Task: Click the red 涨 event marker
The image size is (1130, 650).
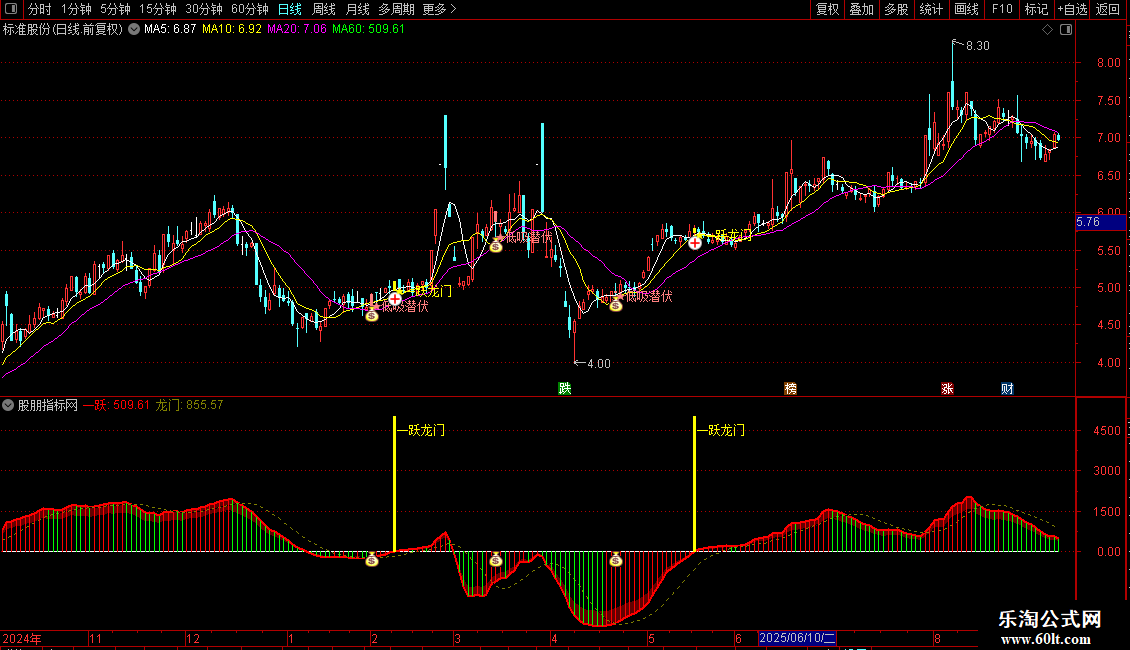Action: pos(947,388)
